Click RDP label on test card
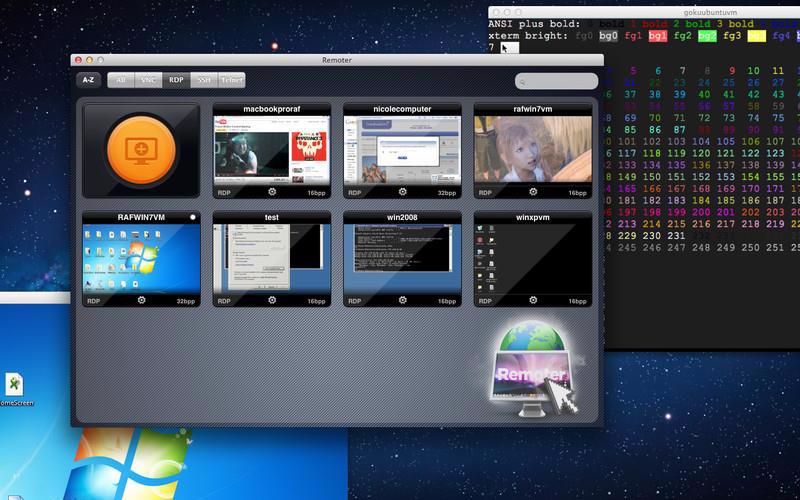 224,301
